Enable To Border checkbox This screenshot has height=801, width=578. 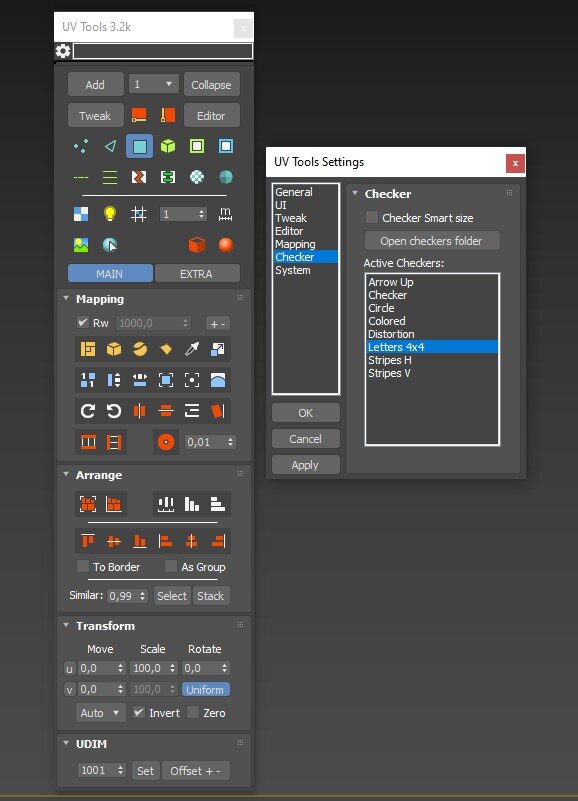click(82, 566)
